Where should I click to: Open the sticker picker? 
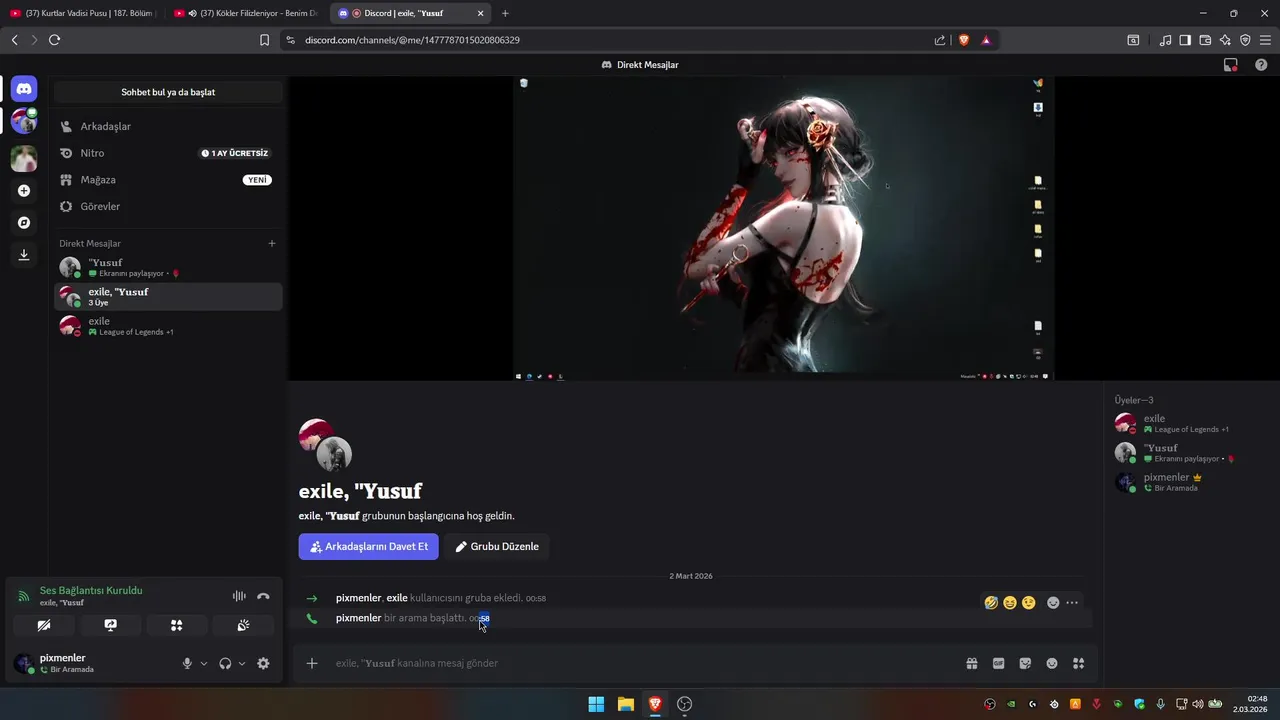pos(1025,663)
